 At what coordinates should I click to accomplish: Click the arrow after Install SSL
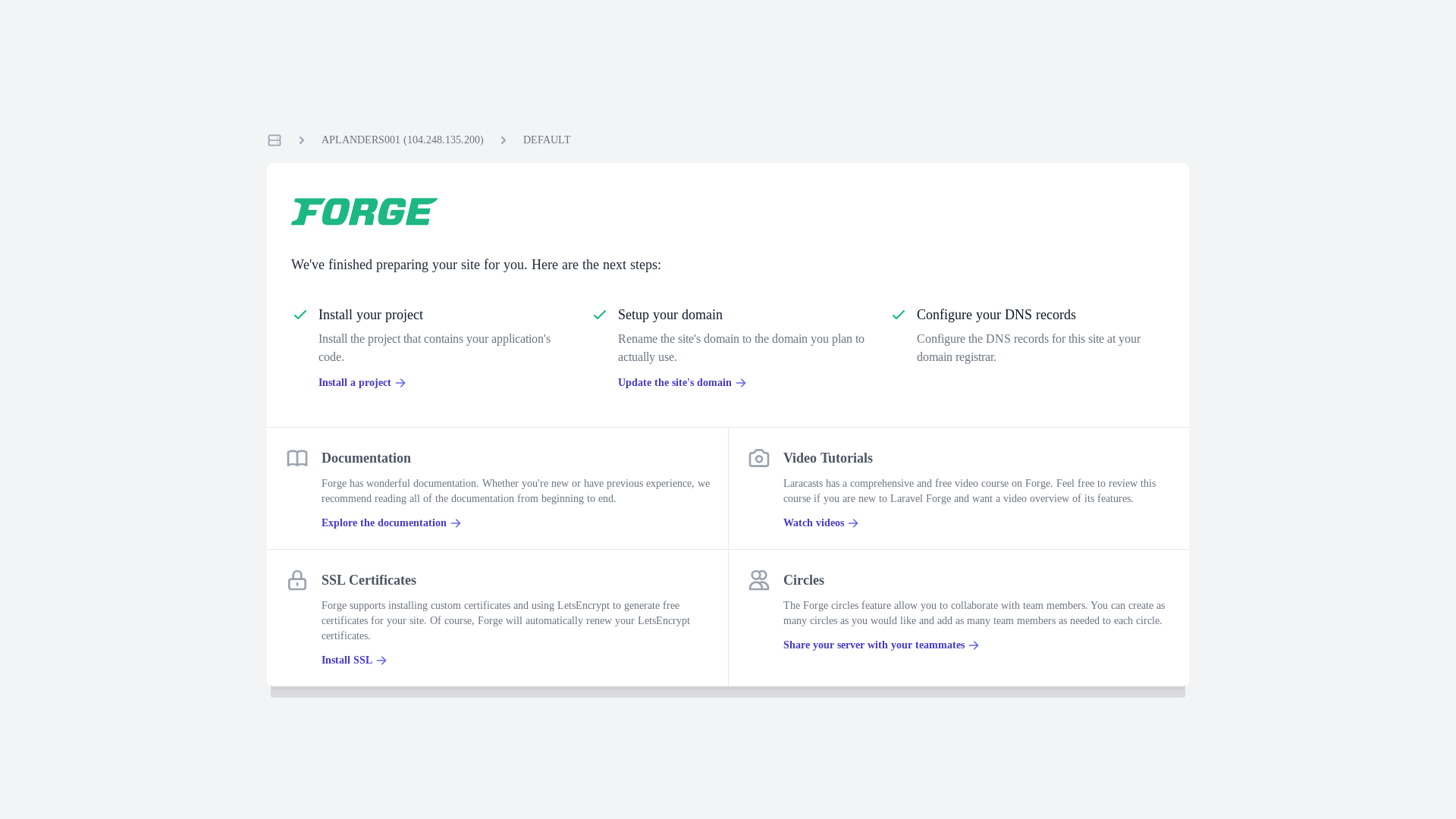pos(381,661)
